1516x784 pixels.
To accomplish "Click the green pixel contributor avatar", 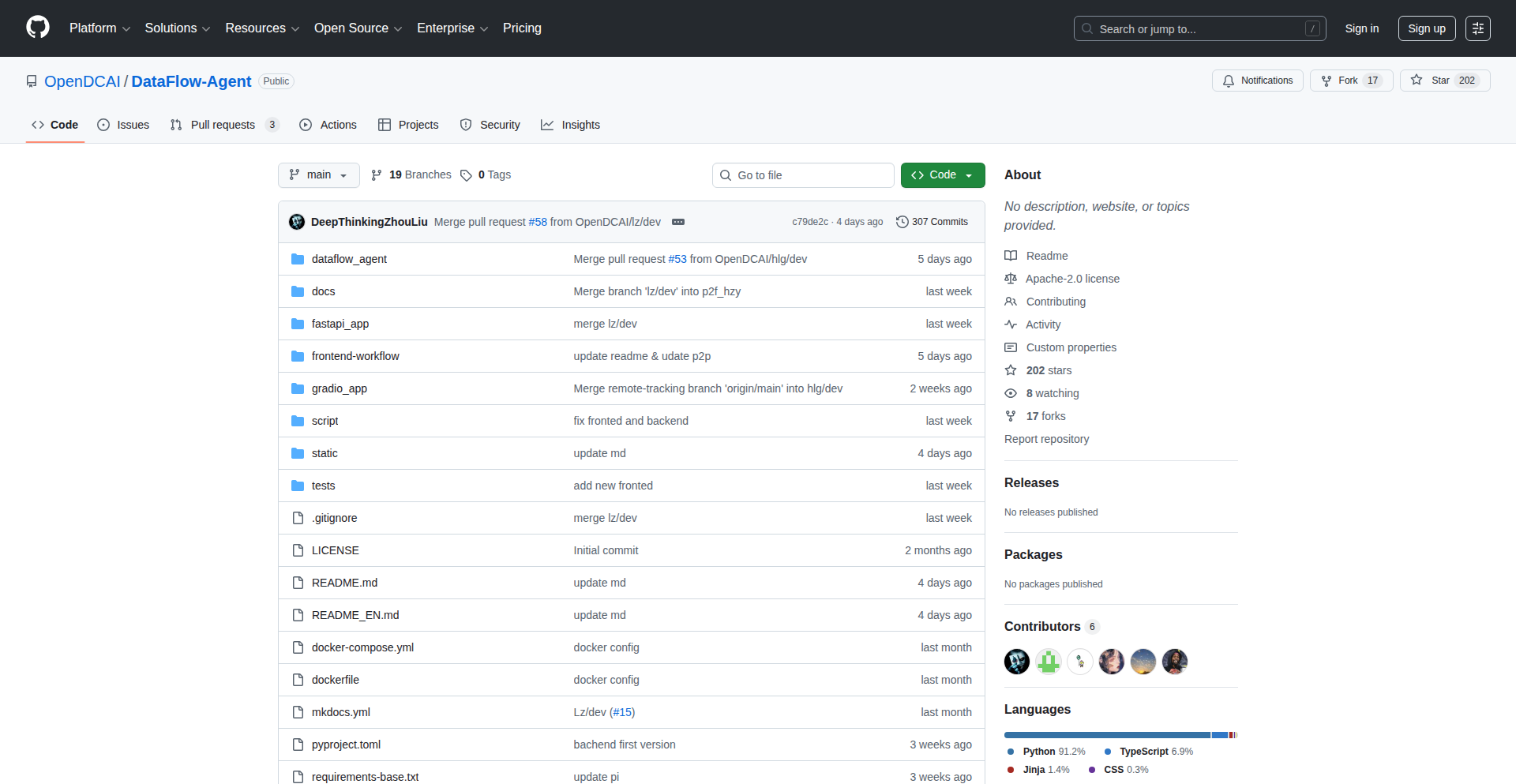I will [1049, 662].
